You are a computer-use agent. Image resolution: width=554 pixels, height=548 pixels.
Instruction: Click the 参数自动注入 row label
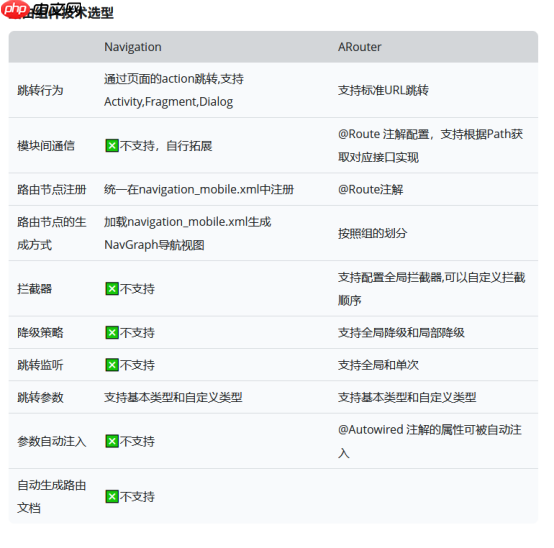[x=52, y=441]
